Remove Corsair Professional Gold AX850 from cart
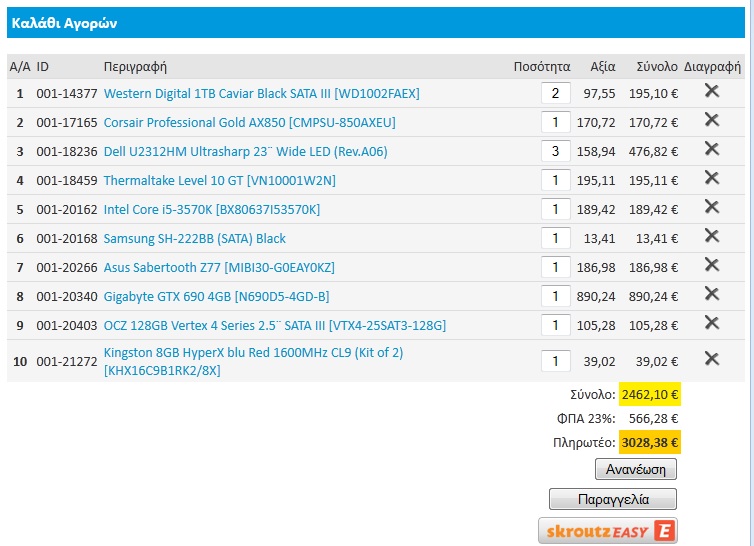The width and height of the screenshot is (754, 546). tap(712, 119)
